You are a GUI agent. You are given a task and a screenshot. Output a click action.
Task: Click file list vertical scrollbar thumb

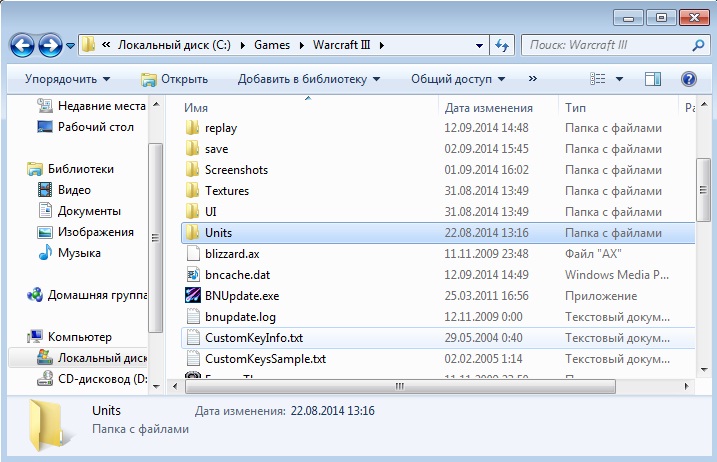[x=703, y=190]
